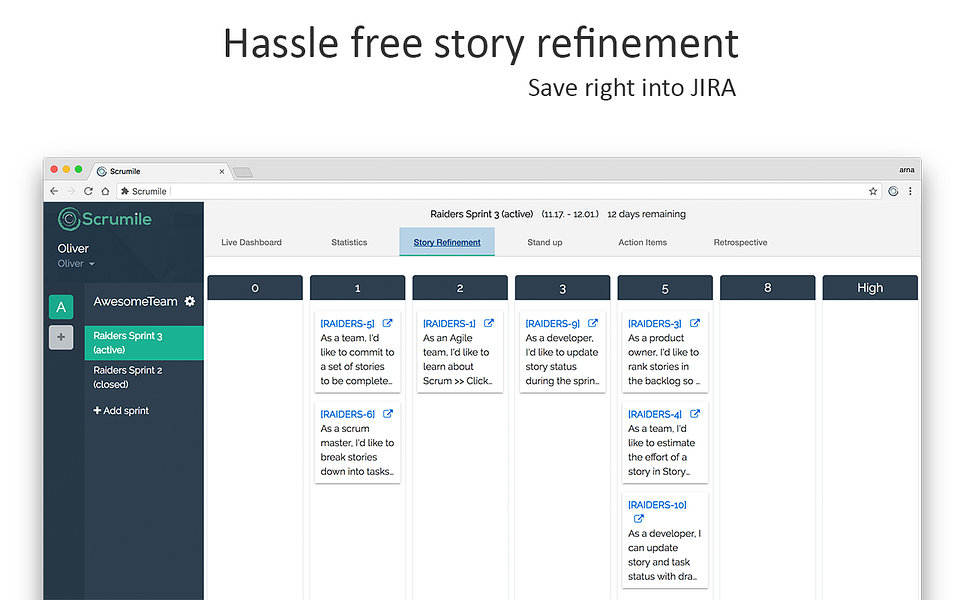Open the RAIDERS-5 issue link

click(347, 324)
